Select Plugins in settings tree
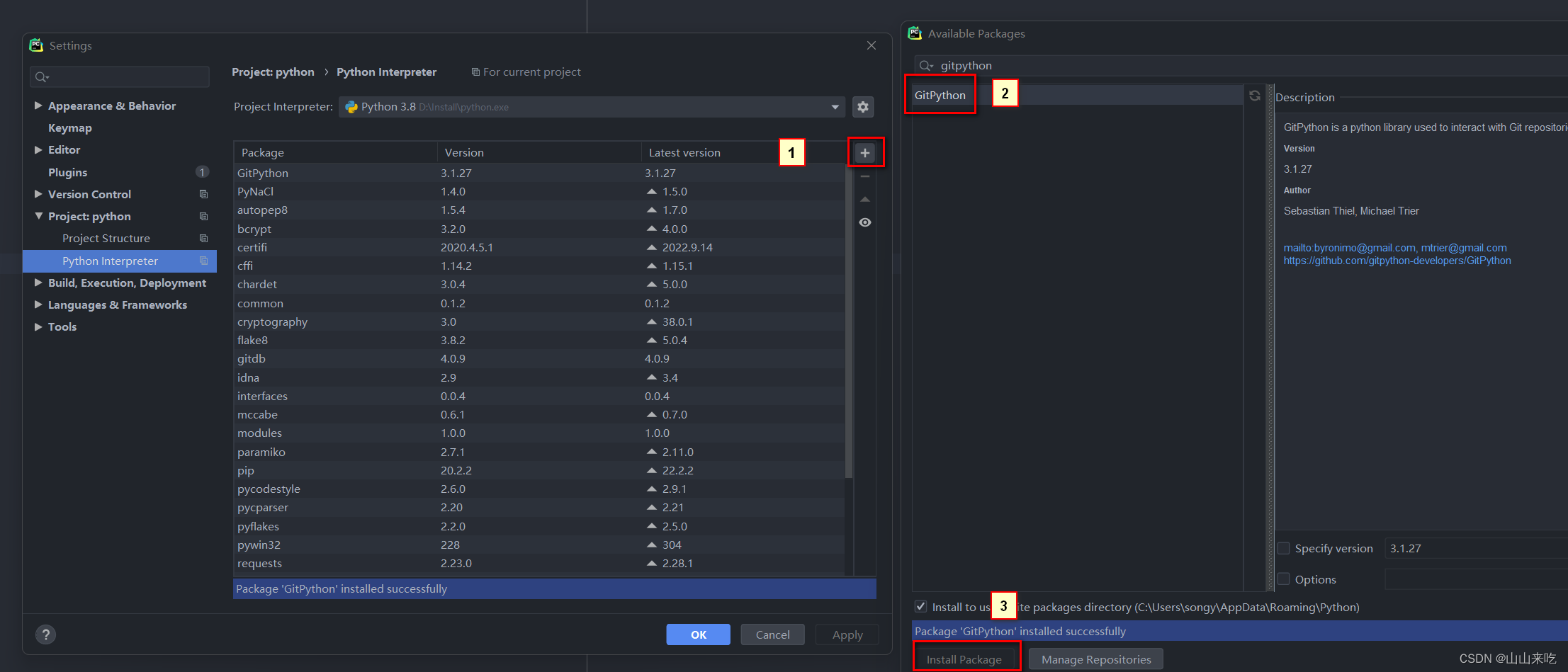Viewport: 1568px width, 672px height. tap(67, 172)
